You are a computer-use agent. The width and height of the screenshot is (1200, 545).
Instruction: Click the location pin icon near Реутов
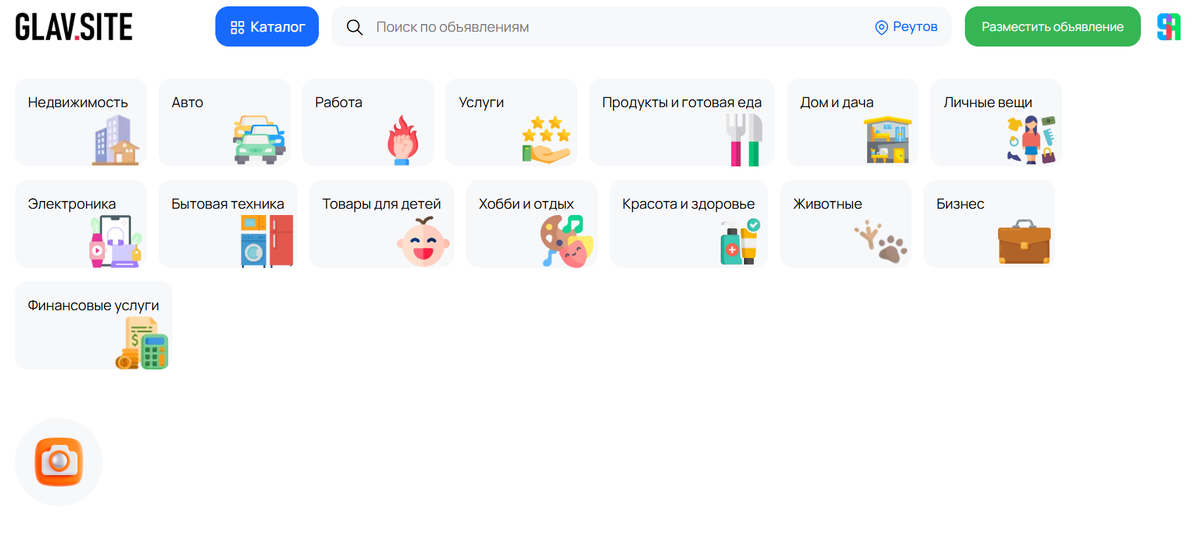click(881, 27)
